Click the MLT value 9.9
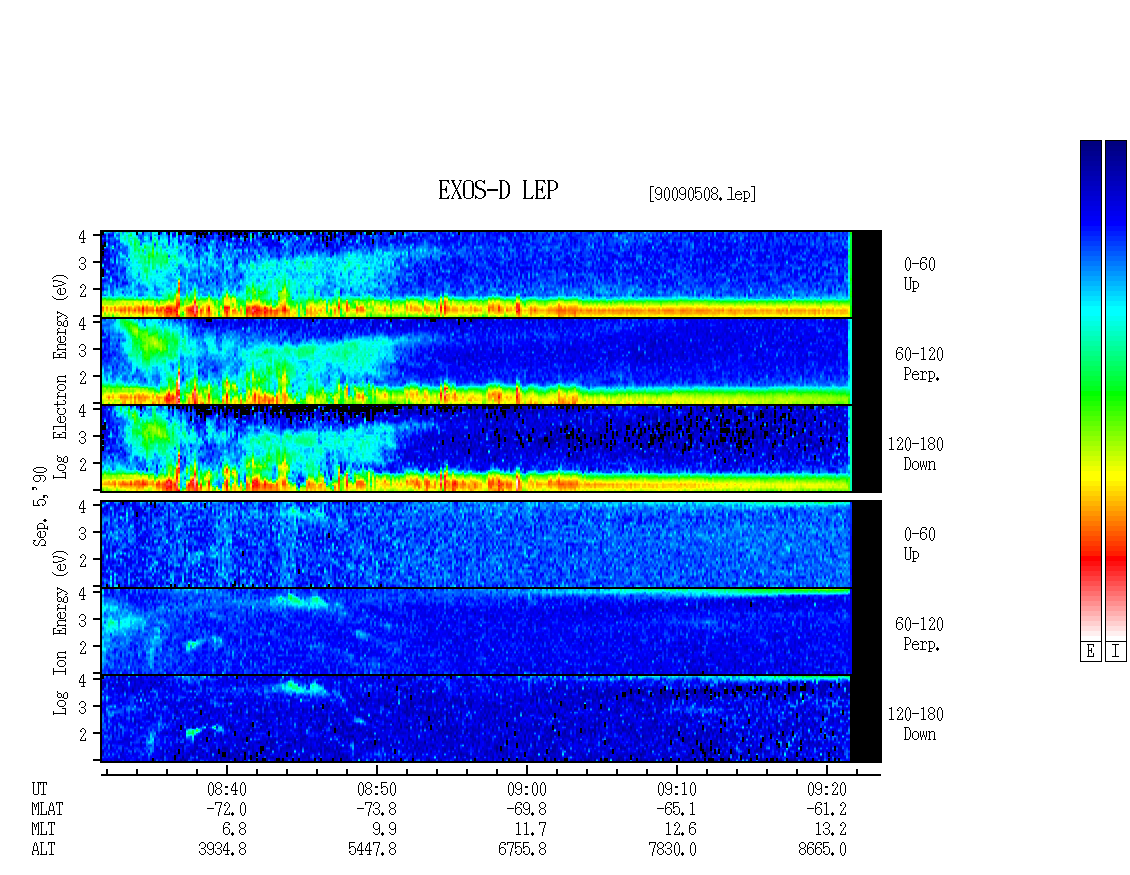Image resolution: width=1130 pixels, height=875 pixels. [x=384, y=830]
